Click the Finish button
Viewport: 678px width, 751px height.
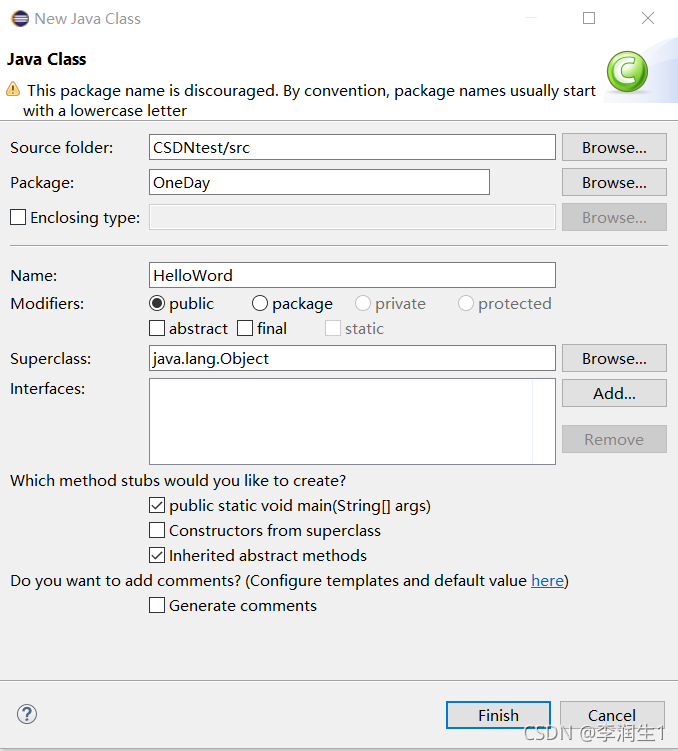[x=498, y=715]
